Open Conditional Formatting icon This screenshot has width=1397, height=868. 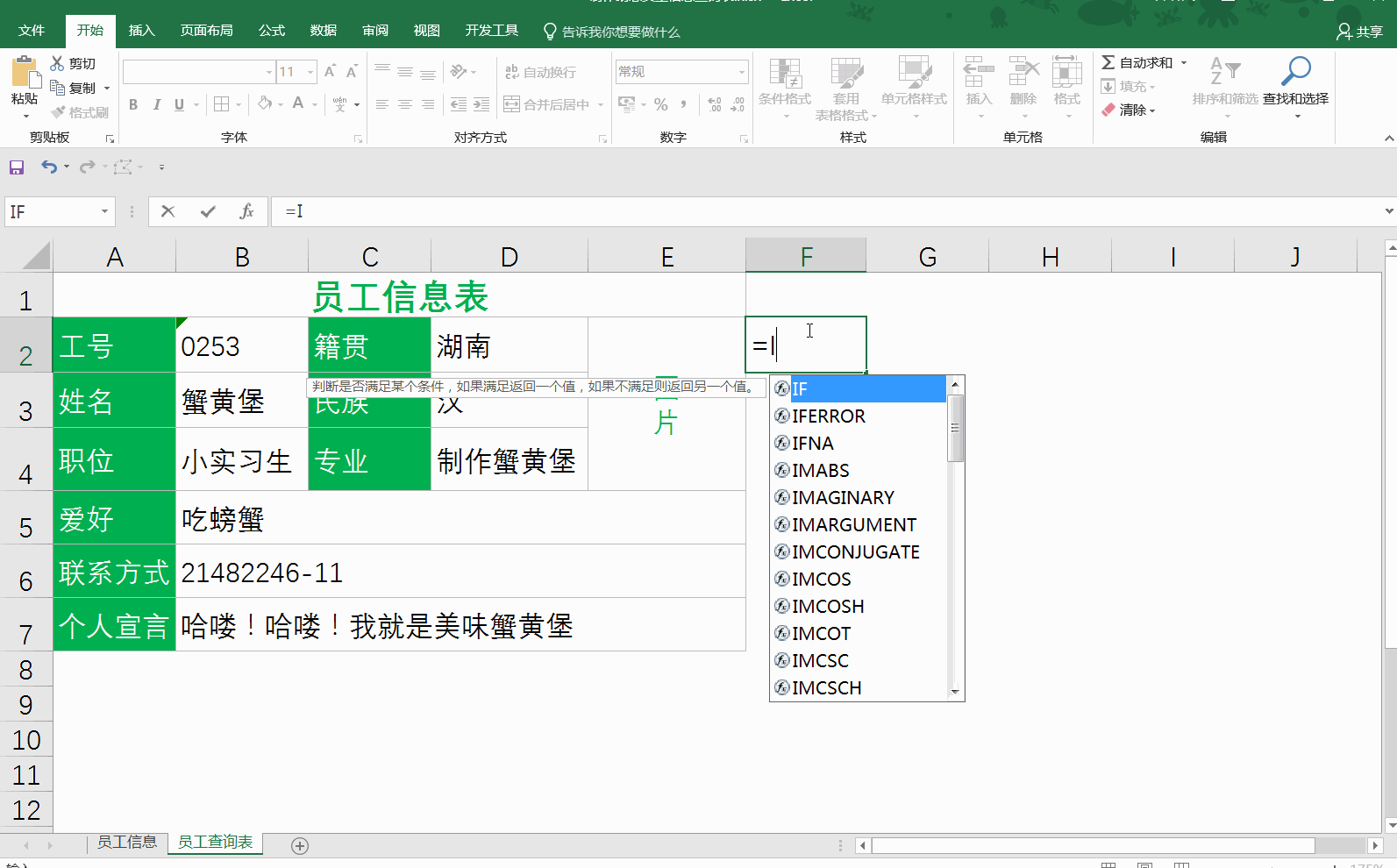tap(785, 74)
